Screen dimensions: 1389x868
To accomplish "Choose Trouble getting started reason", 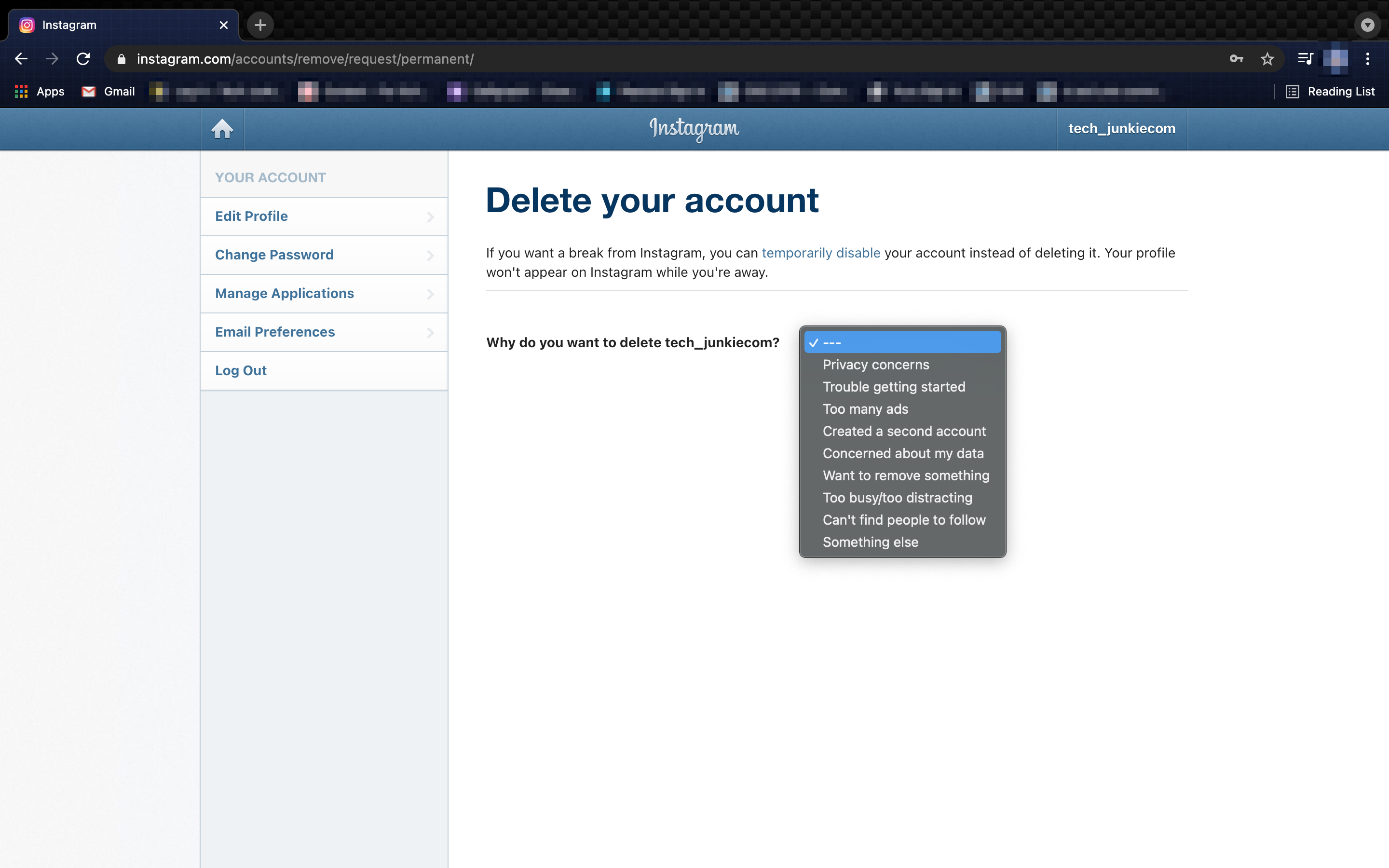I will 902,387.
